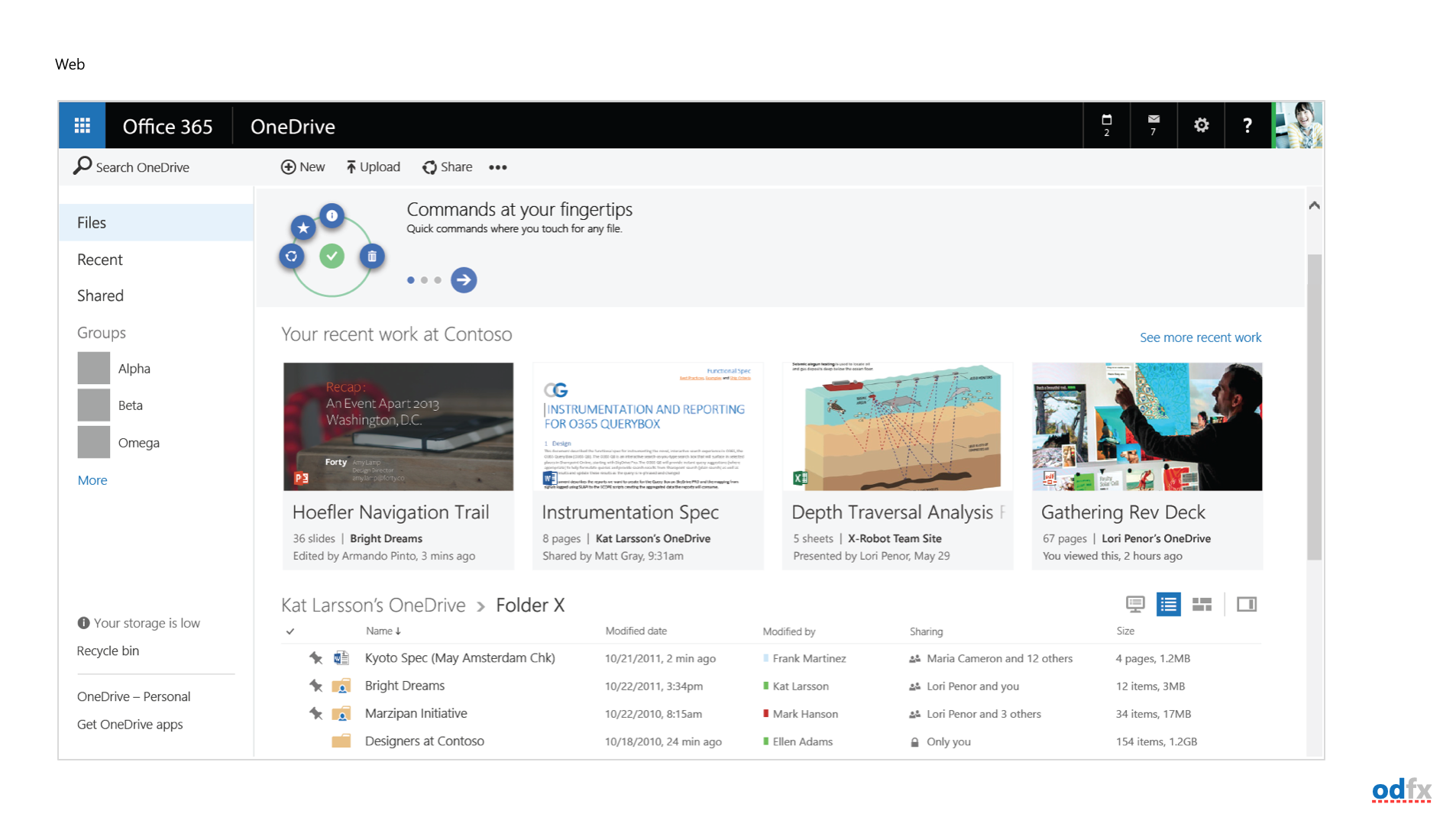
Task: Open the Depth Traversal Analysis thumbnail
Action: point(898,427)
